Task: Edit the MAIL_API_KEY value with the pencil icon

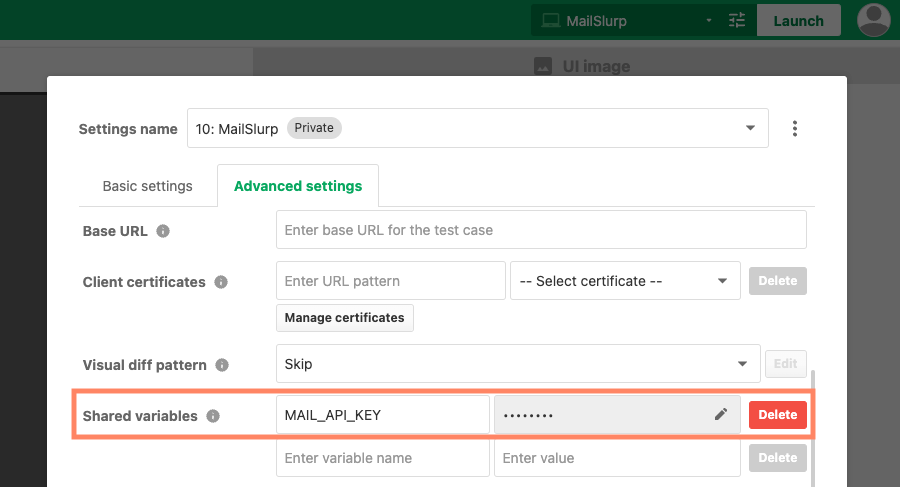Action: point(721,414)
